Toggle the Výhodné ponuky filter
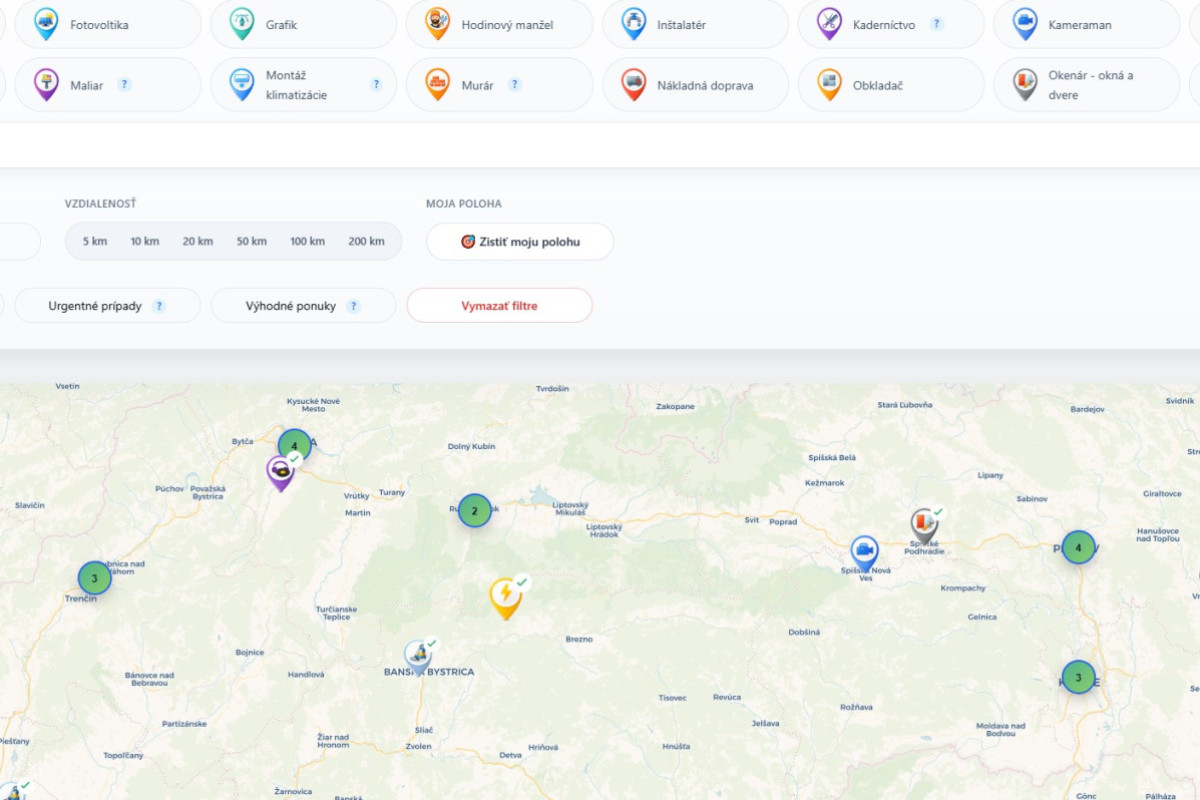This screenshot has width=1200, height=800. (303, 306)
